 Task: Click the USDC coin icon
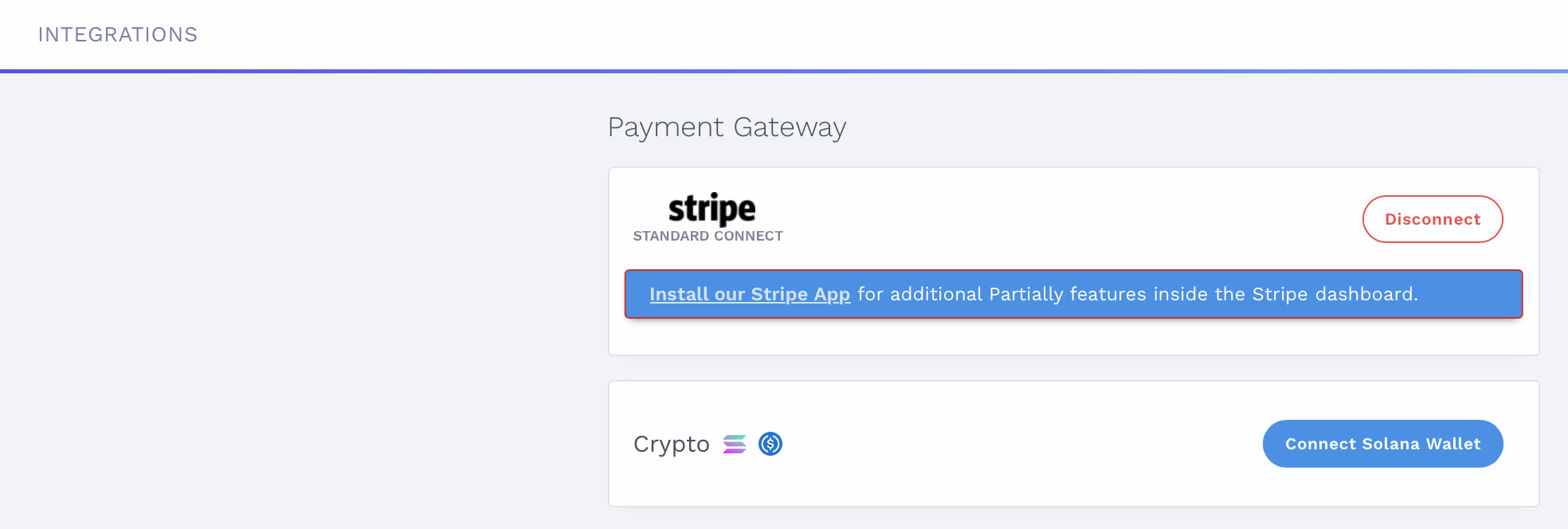point(770,444)
